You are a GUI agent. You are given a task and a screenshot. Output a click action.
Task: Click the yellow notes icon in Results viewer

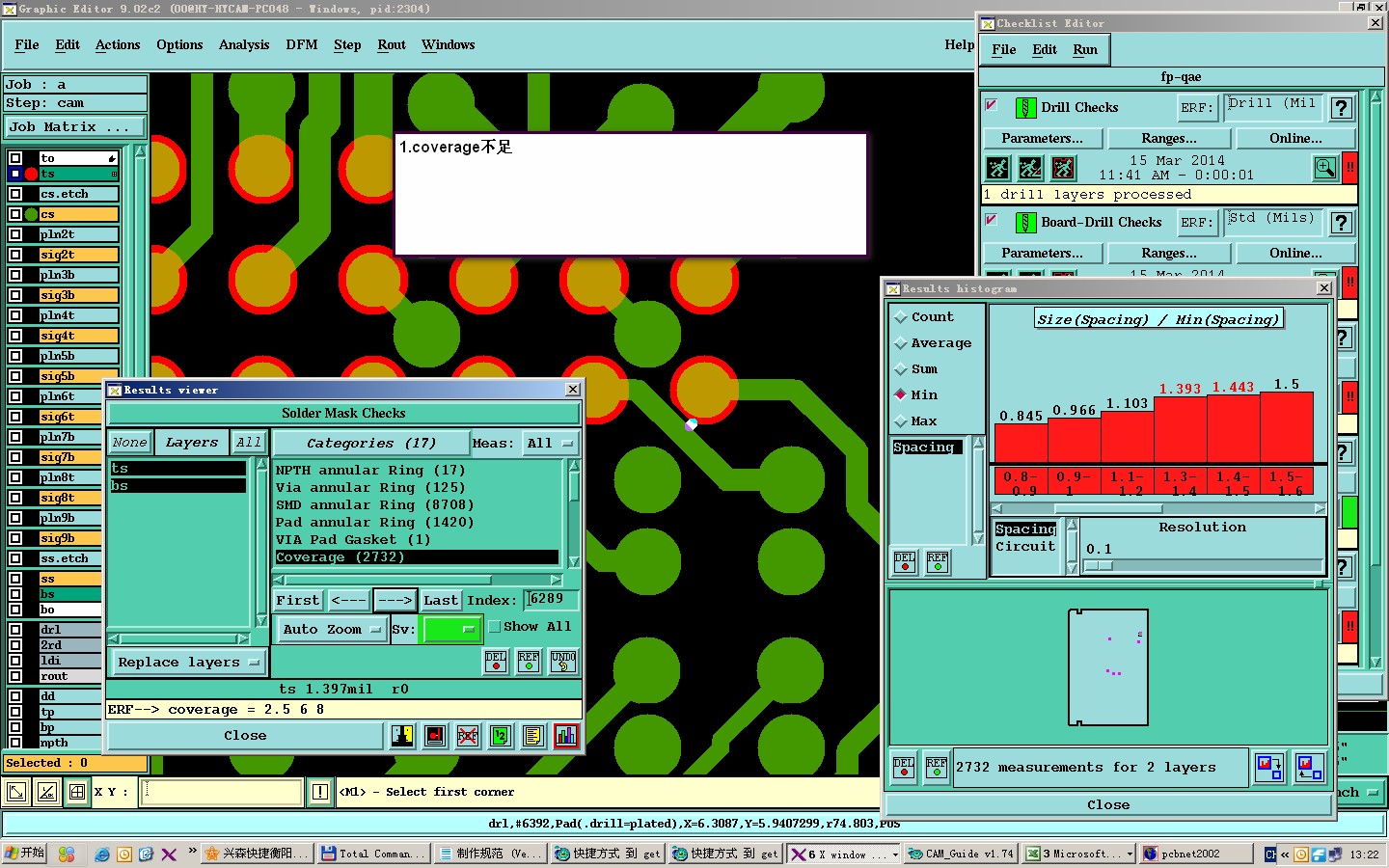(533, 736)
